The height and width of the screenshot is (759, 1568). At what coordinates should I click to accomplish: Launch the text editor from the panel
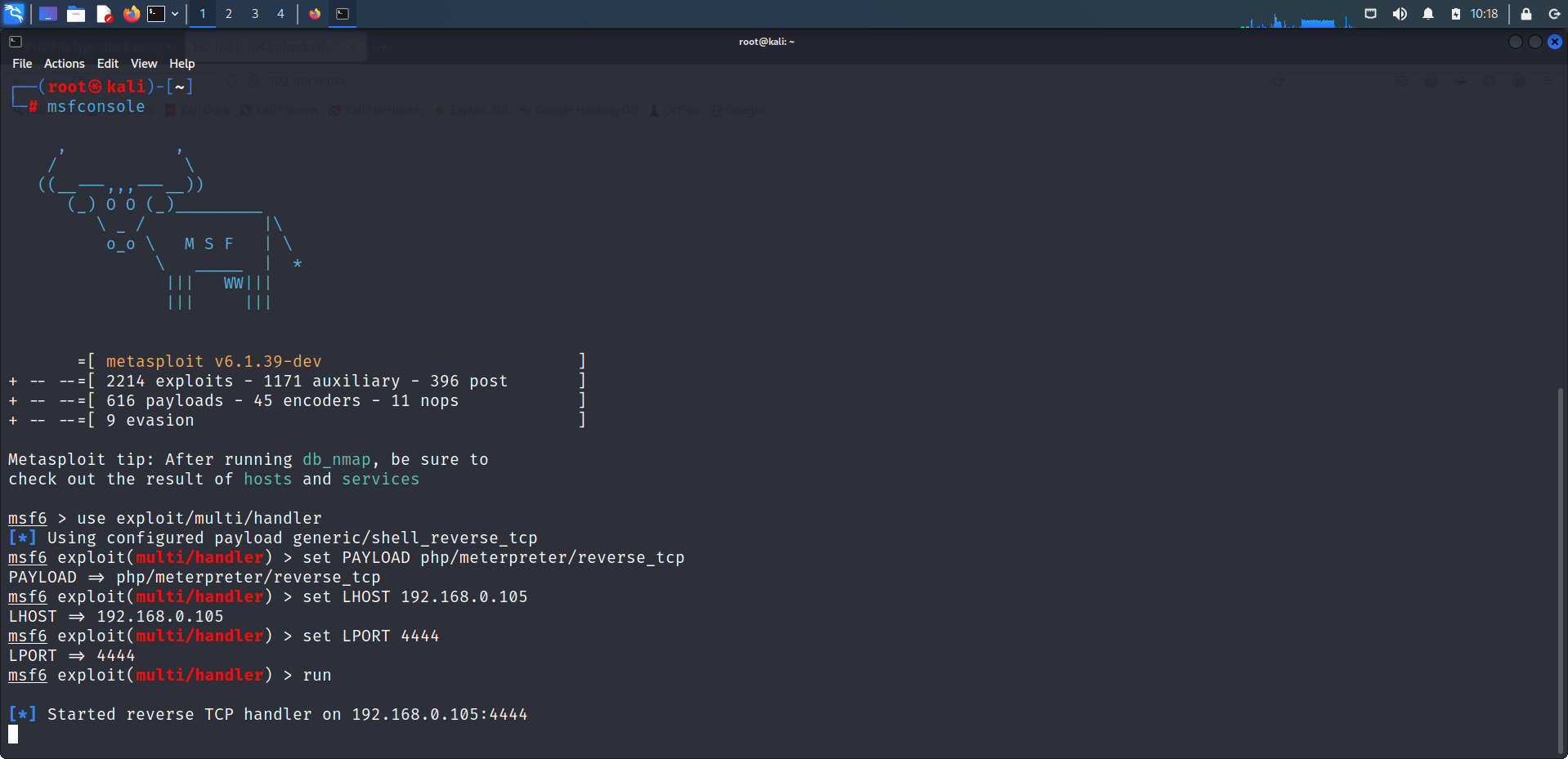(x=104, y=14)
